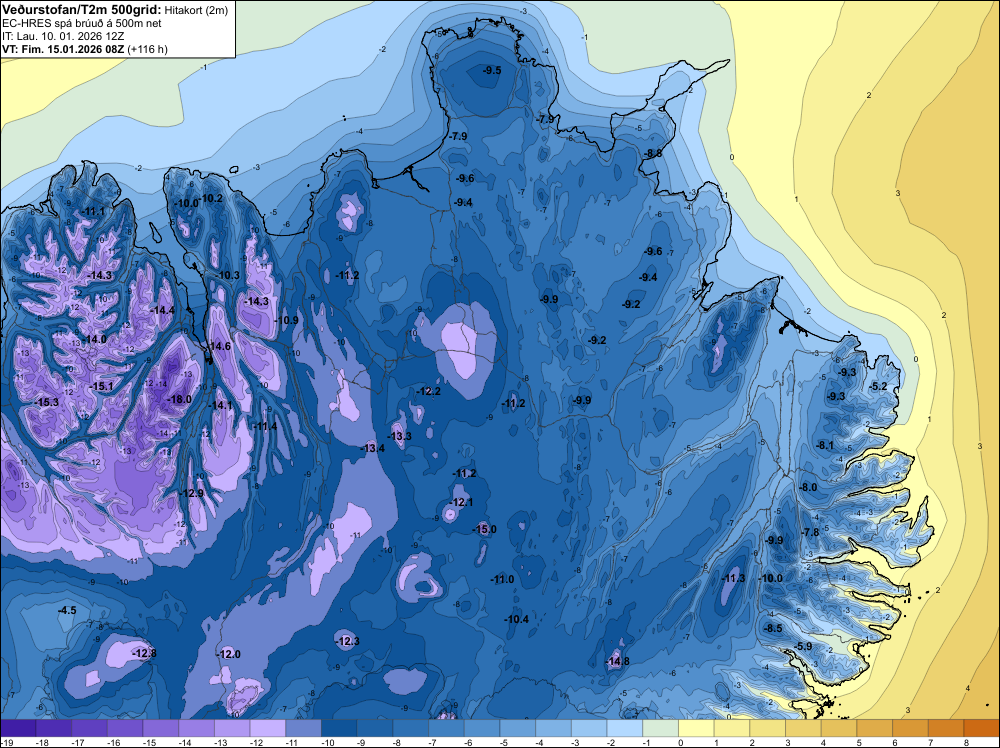This screenshot has height=748, width=1000.
Task: Click the -15.1 temperature label
Action: point(101,386)
